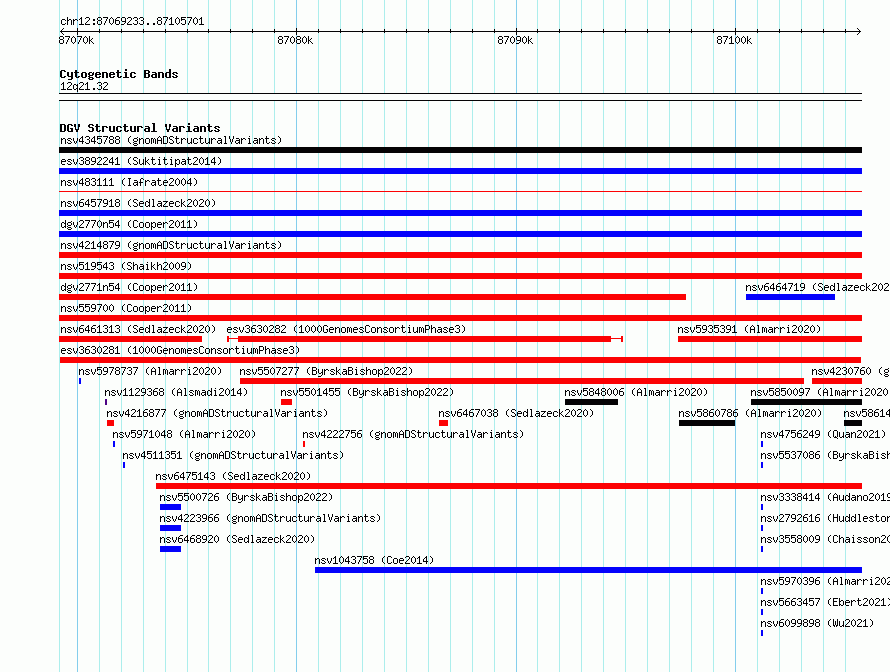Image resolution: width=890 pixels, height=672 pixels.
Task: Open the nsv4214879 gnomADStructuralVariants label
Action: (171, 245)
